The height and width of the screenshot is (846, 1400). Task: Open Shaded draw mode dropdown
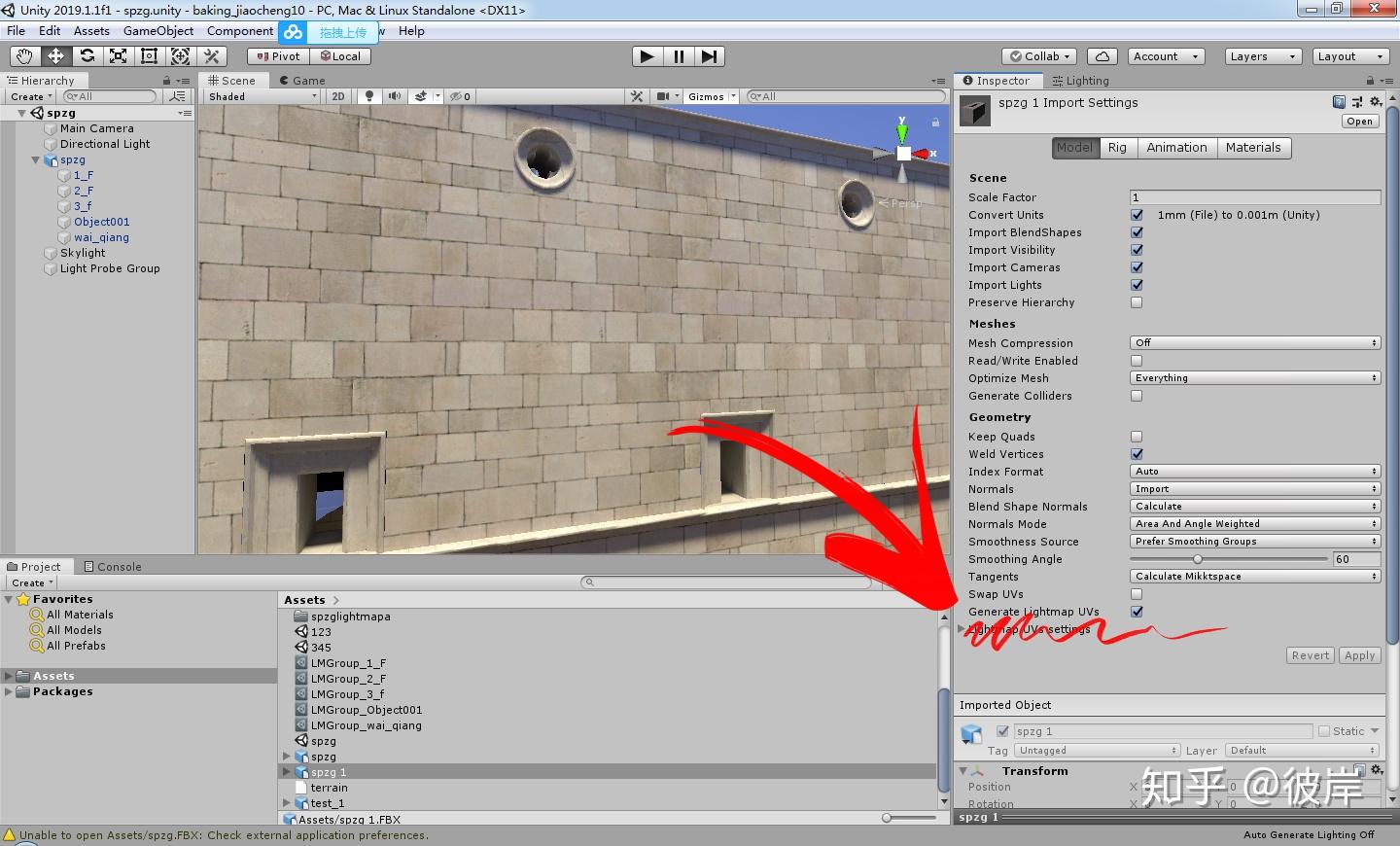tap(262, 96)
